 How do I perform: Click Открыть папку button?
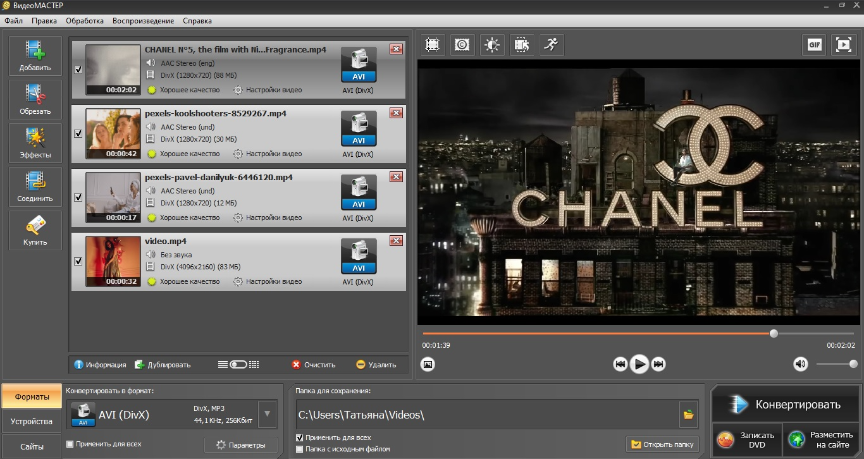663,444
